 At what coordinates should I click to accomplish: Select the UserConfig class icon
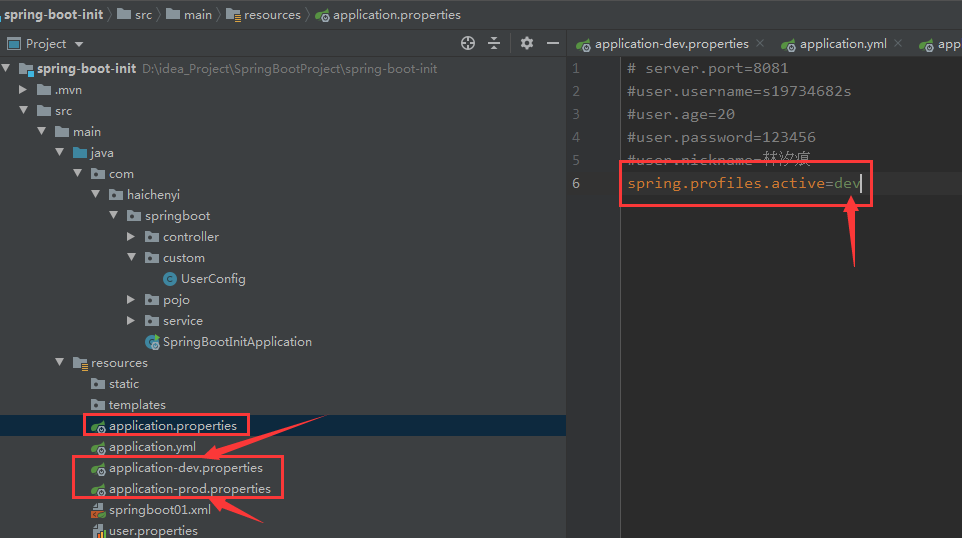170,279
